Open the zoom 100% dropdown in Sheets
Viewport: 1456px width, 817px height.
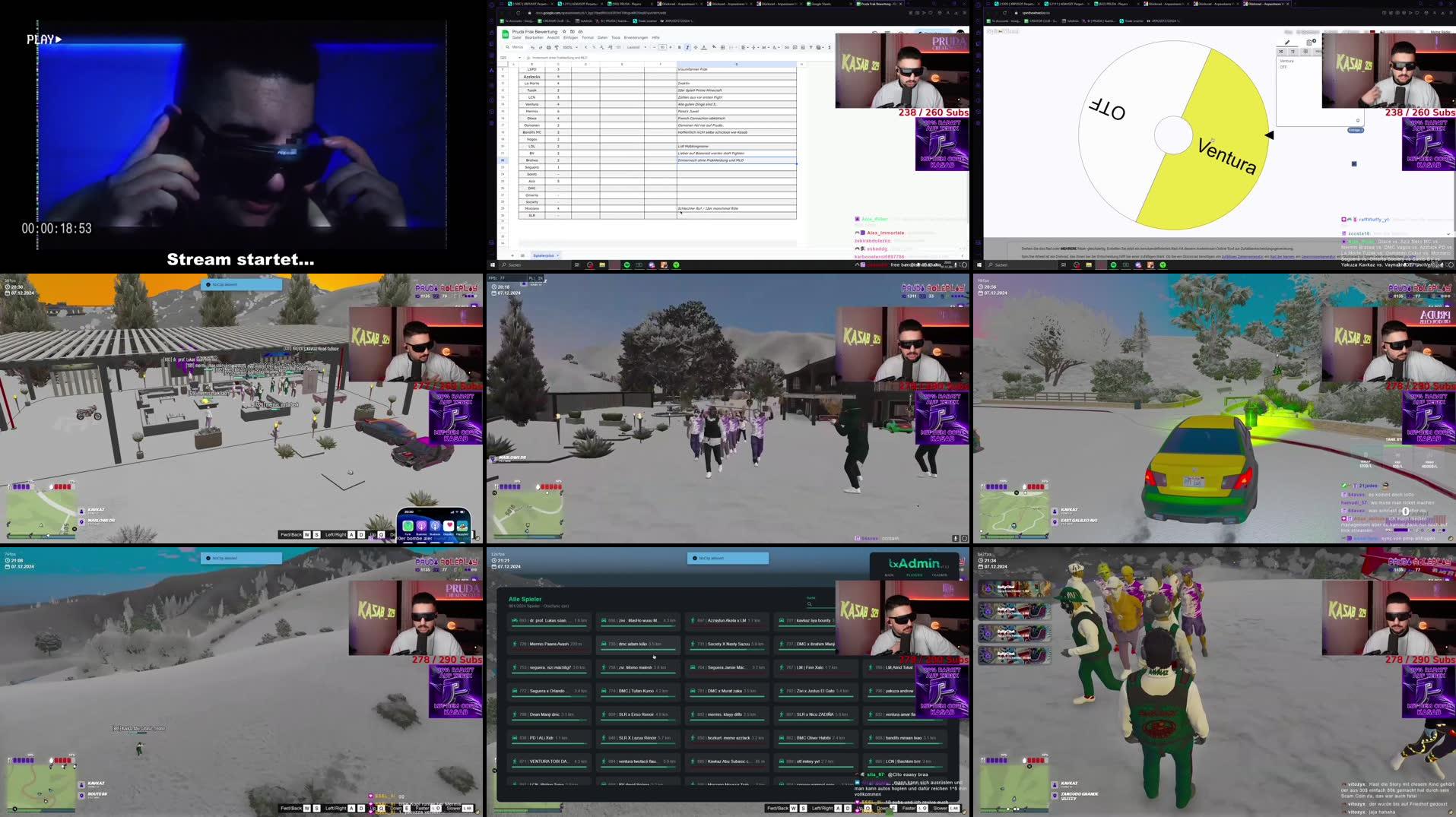[x=570, y=47]
